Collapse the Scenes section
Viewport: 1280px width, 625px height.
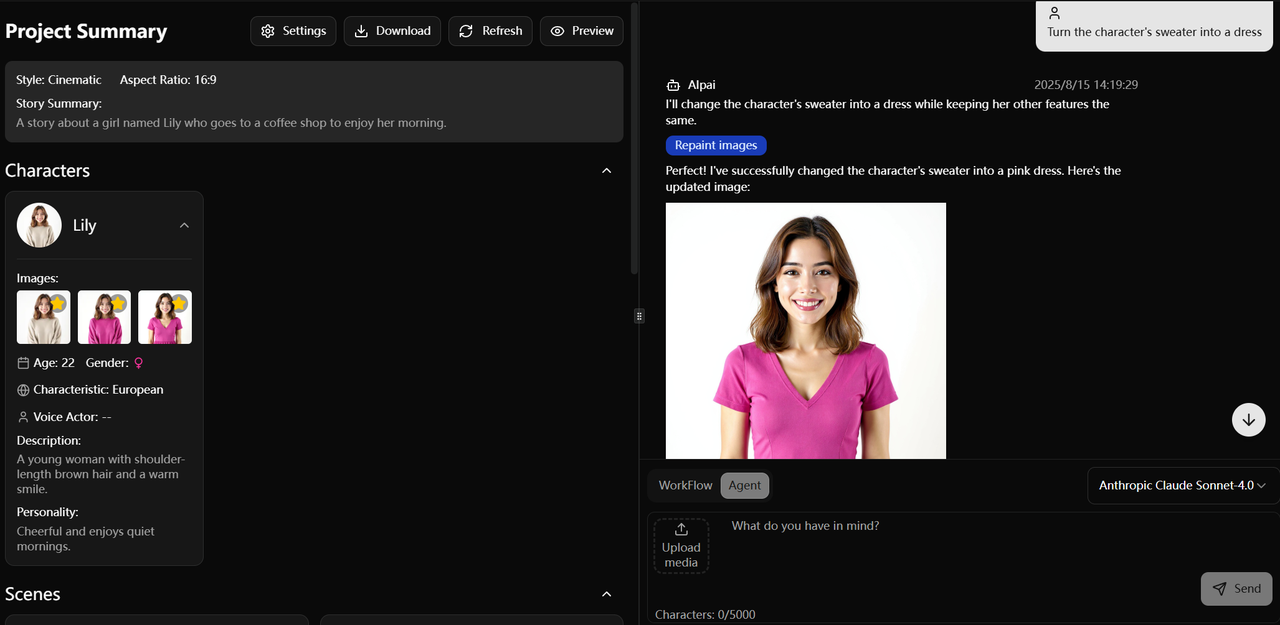(x=606, y=594)
